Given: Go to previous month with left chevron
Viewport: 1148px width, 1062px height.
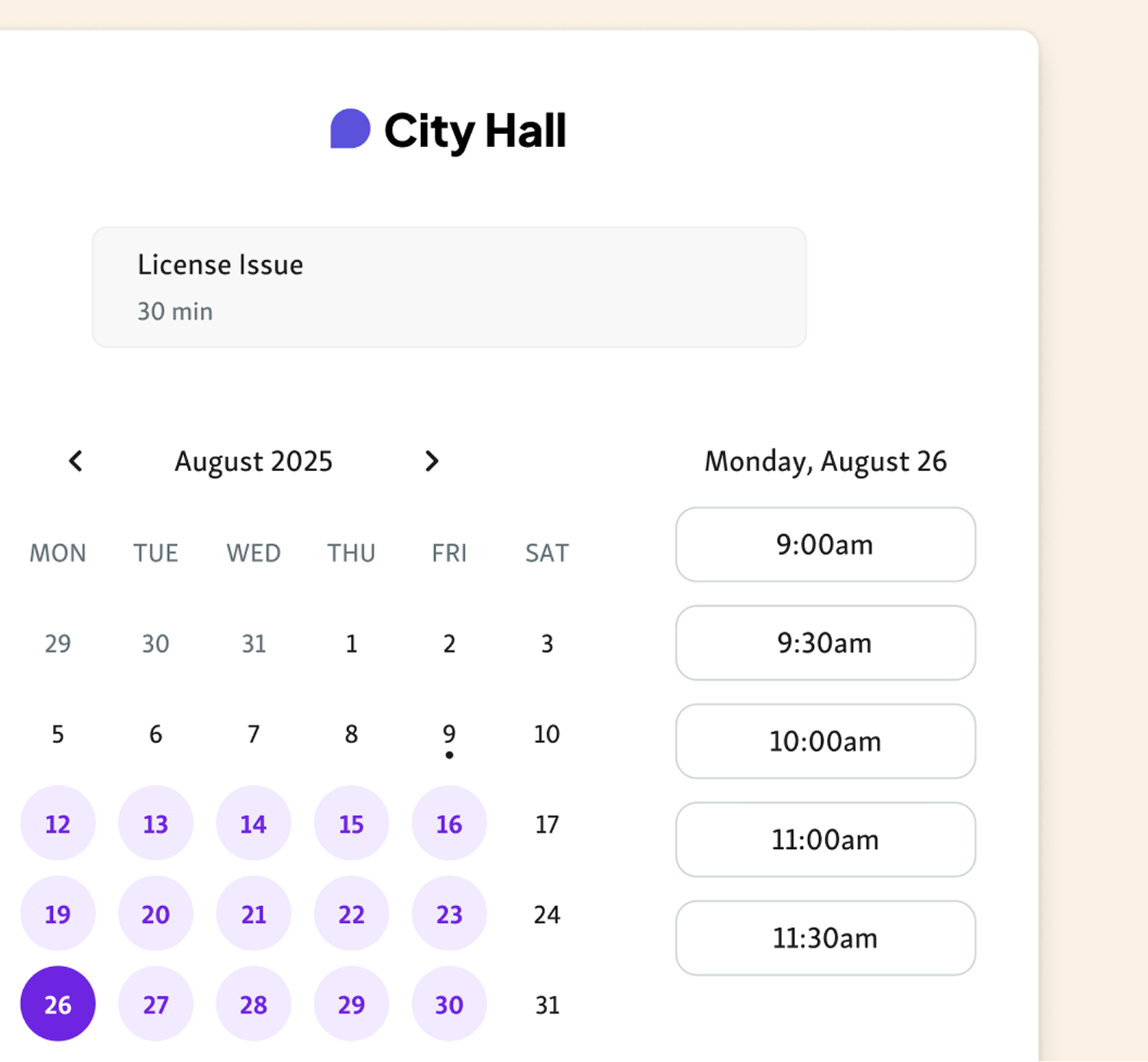Looking at the screenshot, I should point(75,461).
